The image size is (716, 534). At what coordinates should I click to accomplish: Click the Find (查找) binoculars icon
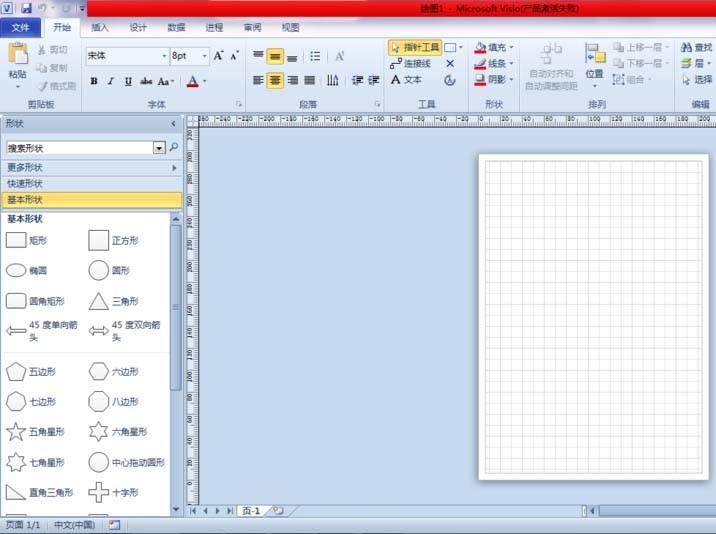pyautogui.click(x=686, y=48)
